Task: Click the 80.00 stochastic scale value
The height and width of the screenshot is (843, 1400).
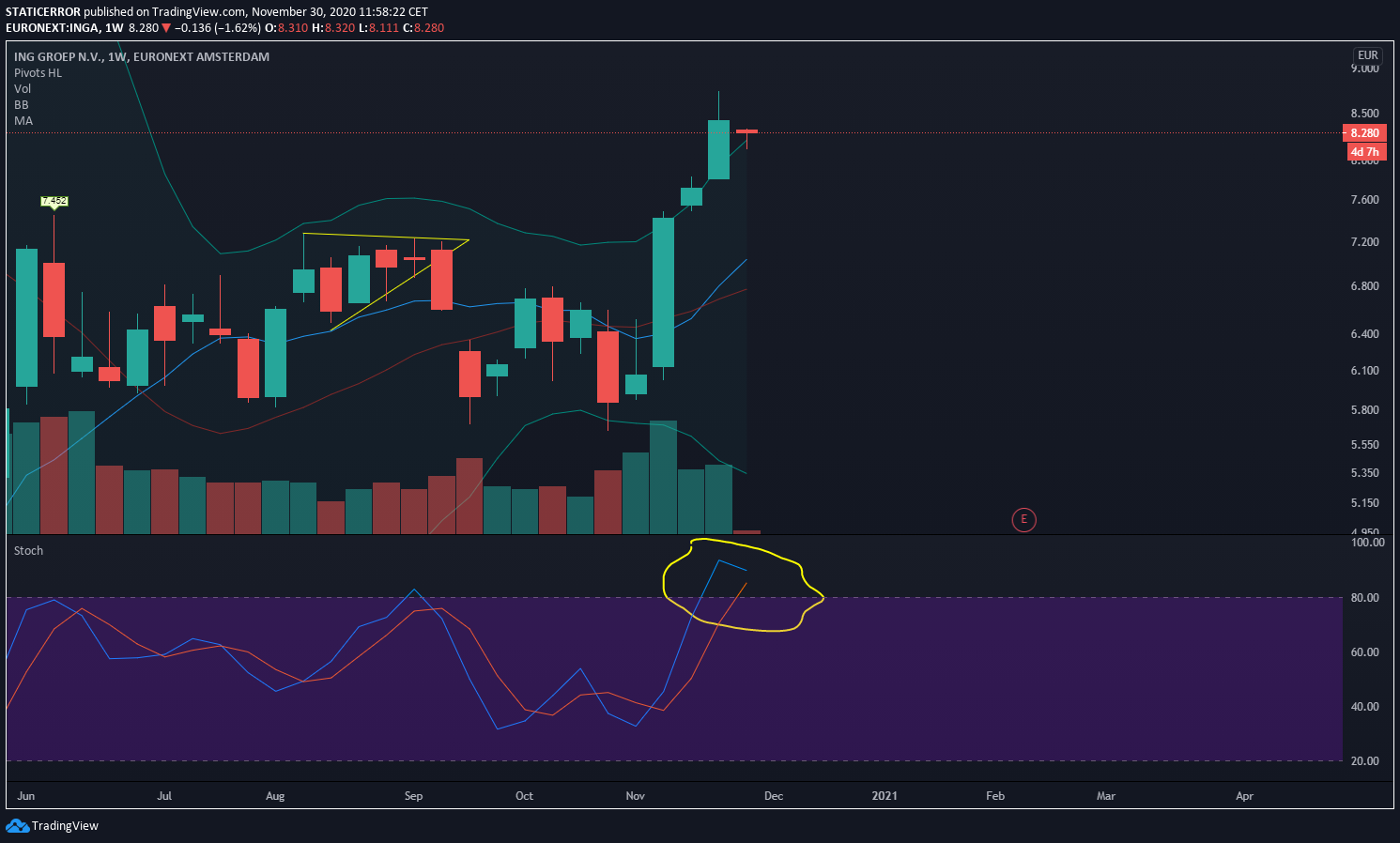Action: pyautogui.click(x=1365, y=598)
